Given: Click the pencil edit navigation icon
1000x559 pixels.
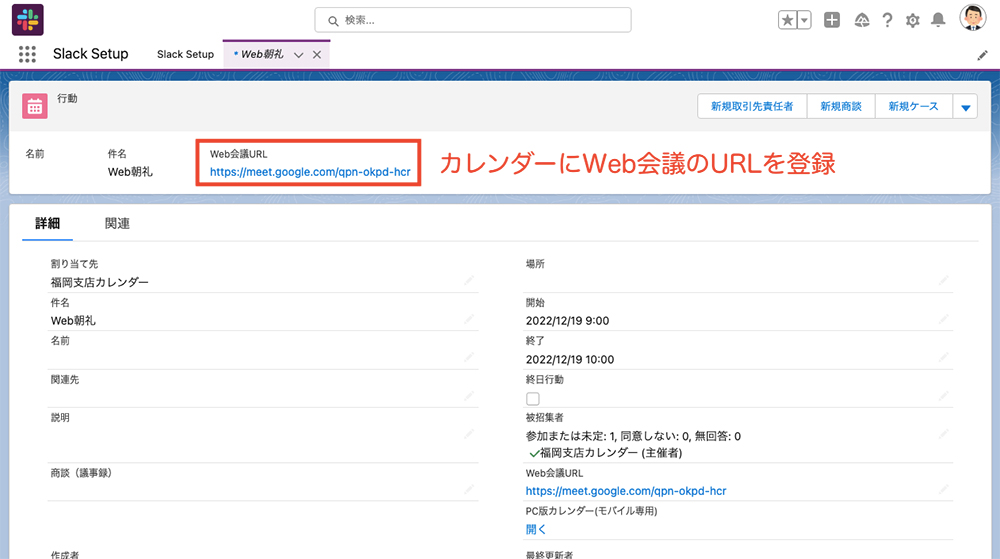Looking at the screenshot, I should click(982, 55).
